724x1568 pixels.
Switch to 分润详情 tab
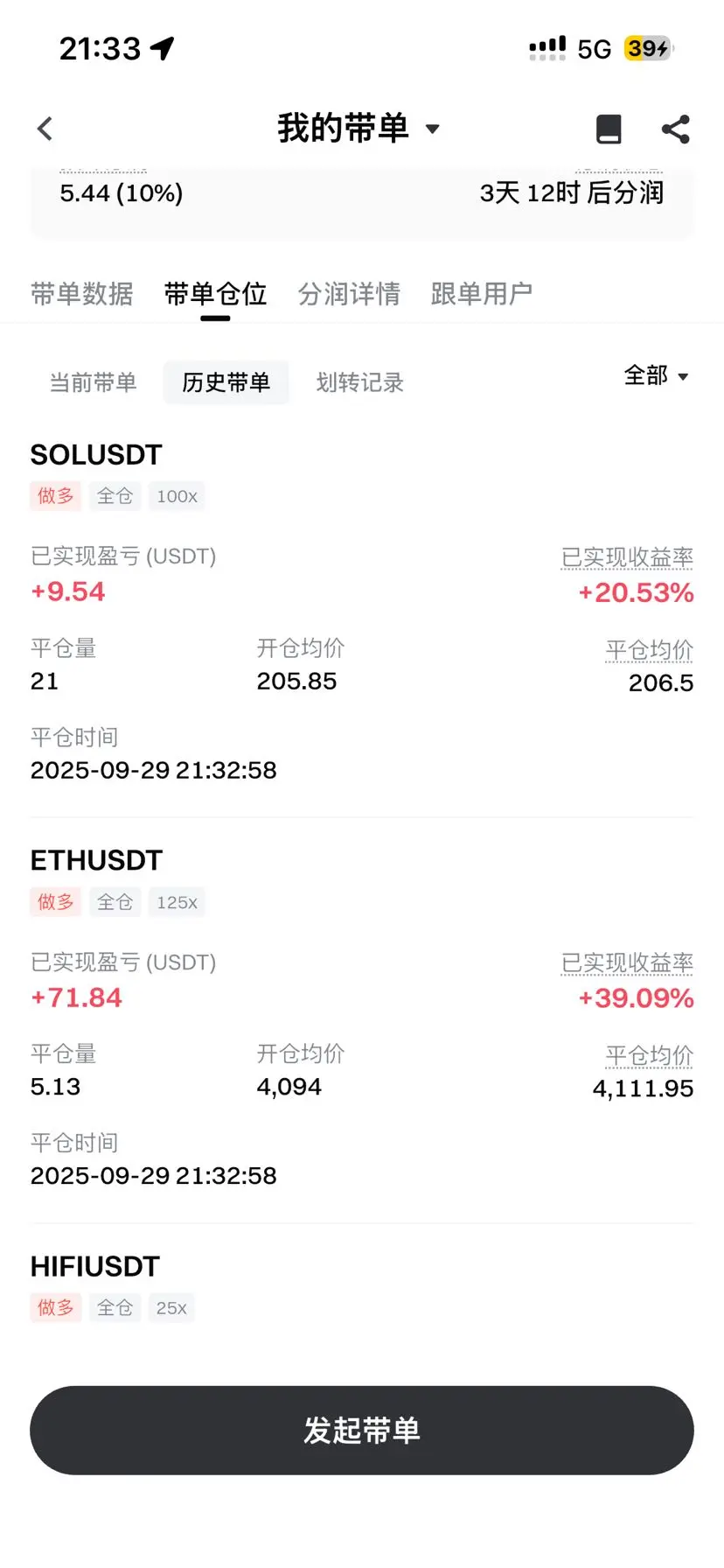pyautogui.click(x=349, y=294)
